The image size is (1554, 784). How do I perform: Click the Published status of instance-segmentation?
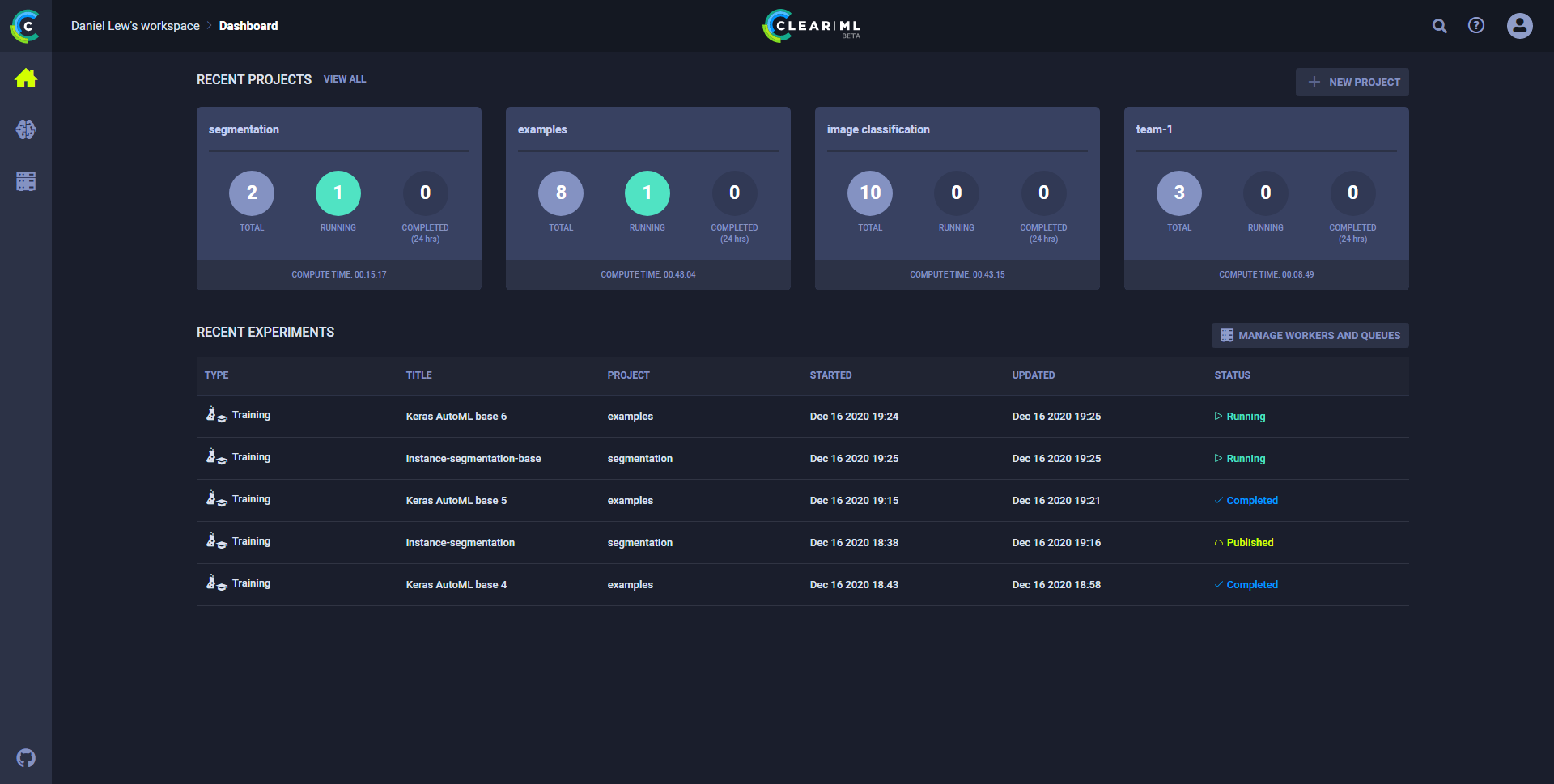point(1244,543)
